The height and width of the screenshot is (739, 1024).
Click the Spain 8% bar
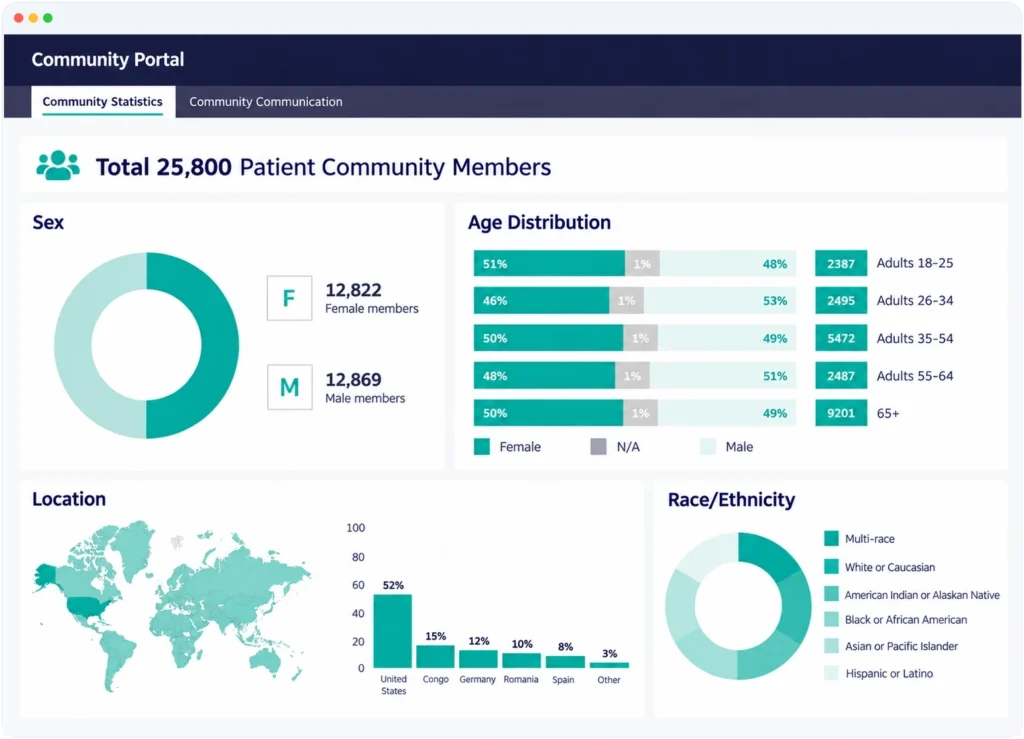pos(565,662)
